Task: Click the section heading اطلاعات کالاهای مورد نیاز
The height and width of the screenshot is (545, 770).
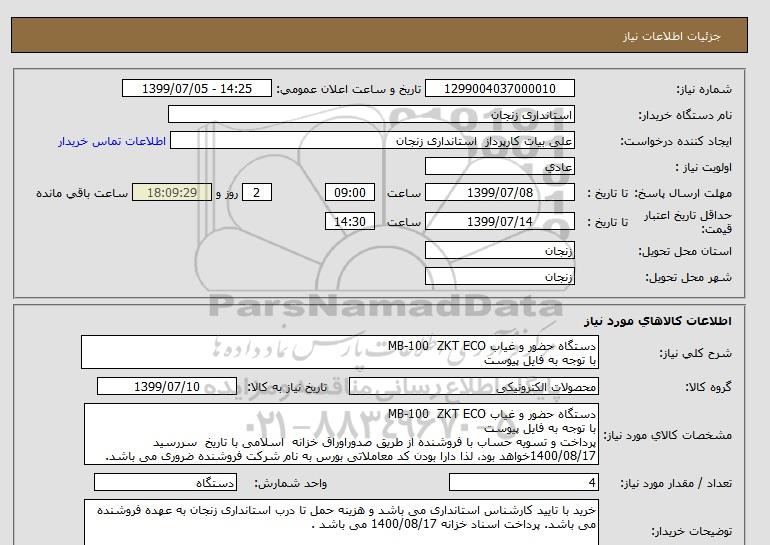Action: (x=658, y=321)
